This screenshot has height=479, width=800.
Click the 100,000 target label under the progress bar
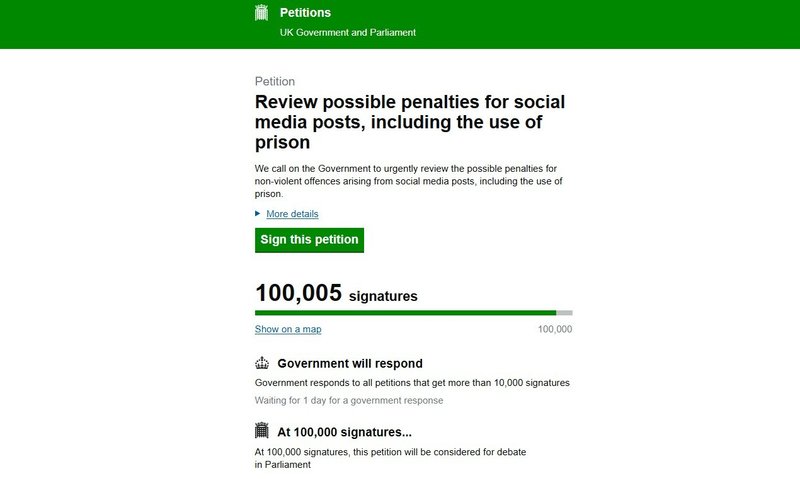tap(554, 329)
